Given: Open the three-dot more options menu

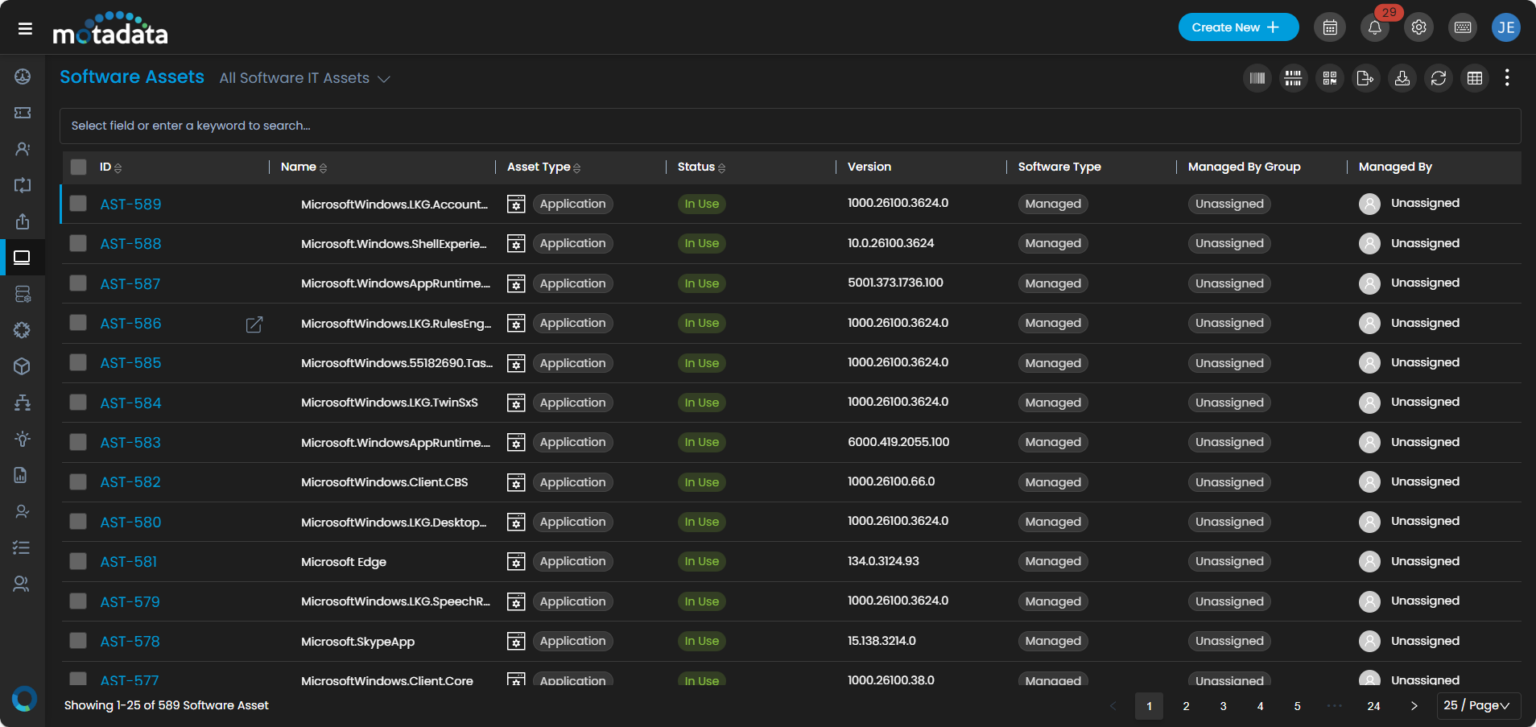Looking at the screenshot, I should point(1507,78).
